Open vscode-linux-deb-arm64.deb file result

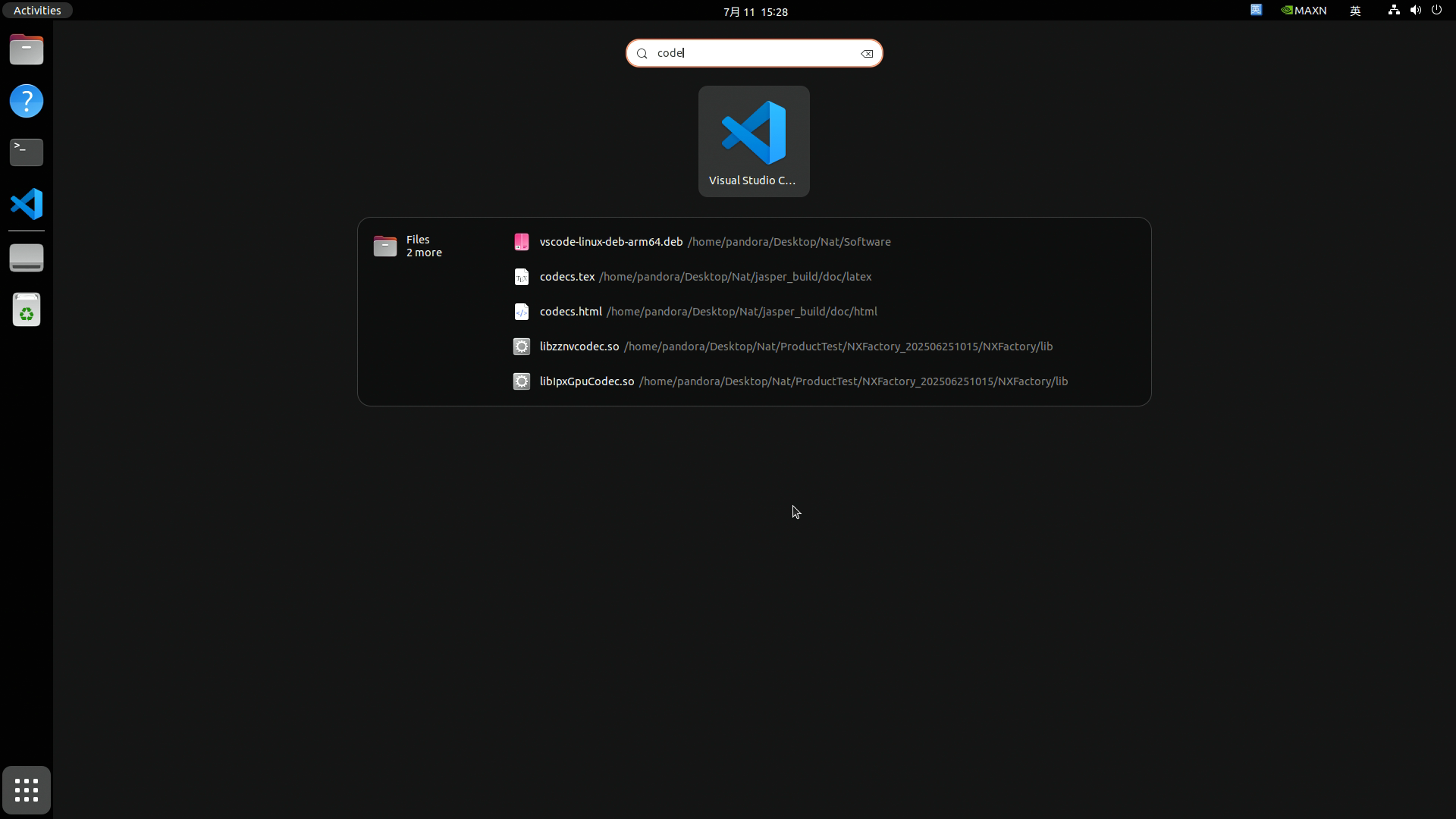611,242
